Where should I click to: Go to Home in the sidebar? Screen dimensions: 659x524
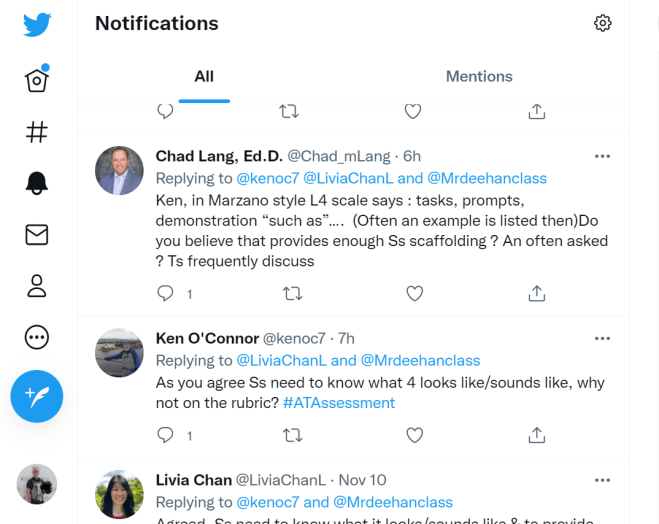(x=37, y=80)
